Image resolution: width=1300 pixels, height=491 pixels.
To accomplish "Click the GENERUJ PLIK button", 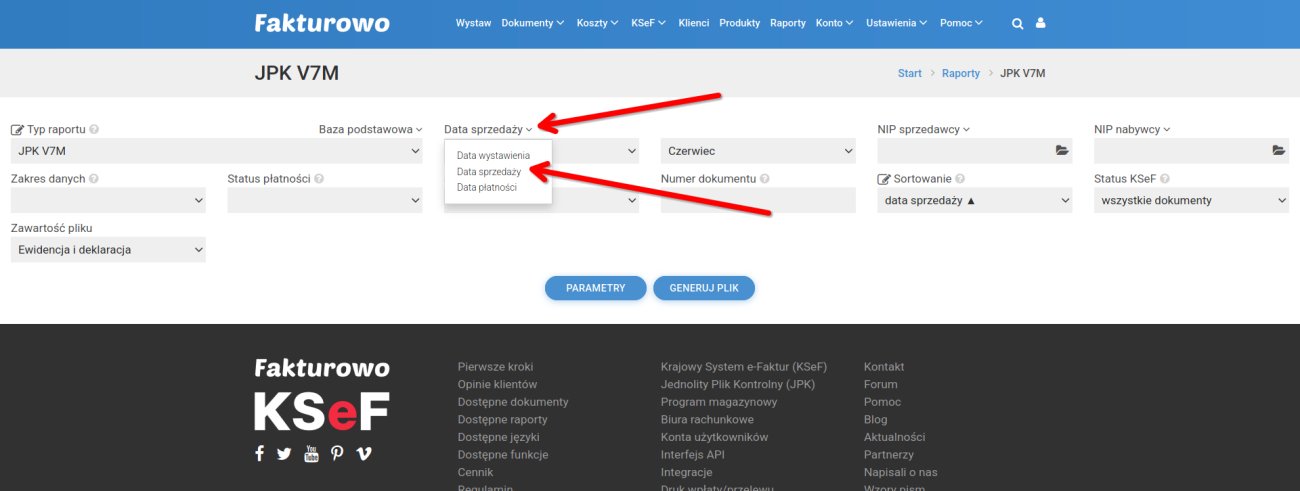I will point(704,288).
